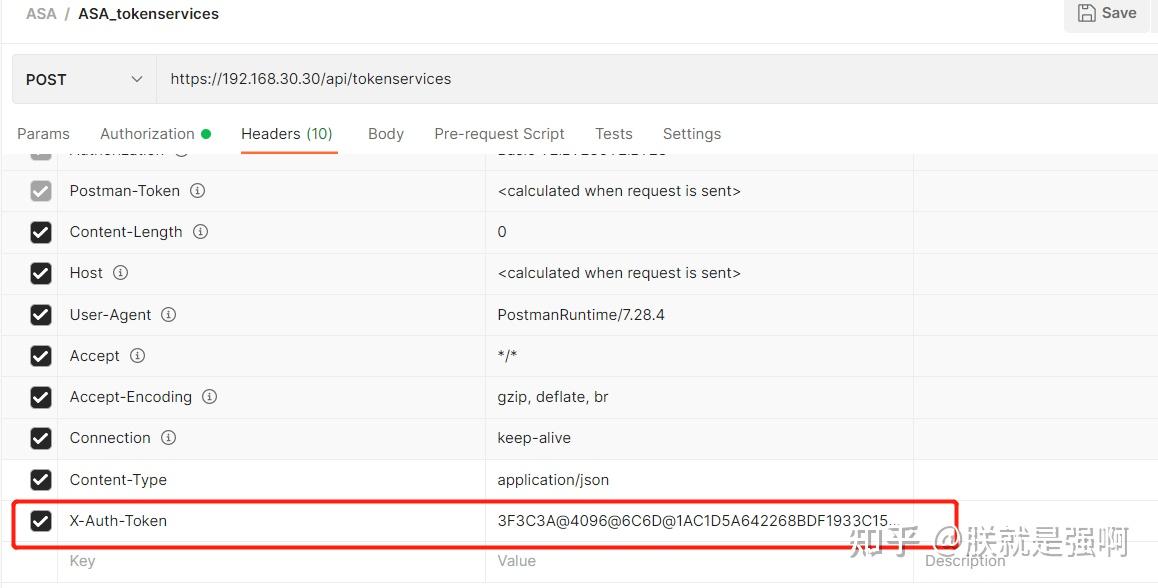Viewport: 1158px width, 588px height.
Task: Click the Save button
Action: [1106, 13]
